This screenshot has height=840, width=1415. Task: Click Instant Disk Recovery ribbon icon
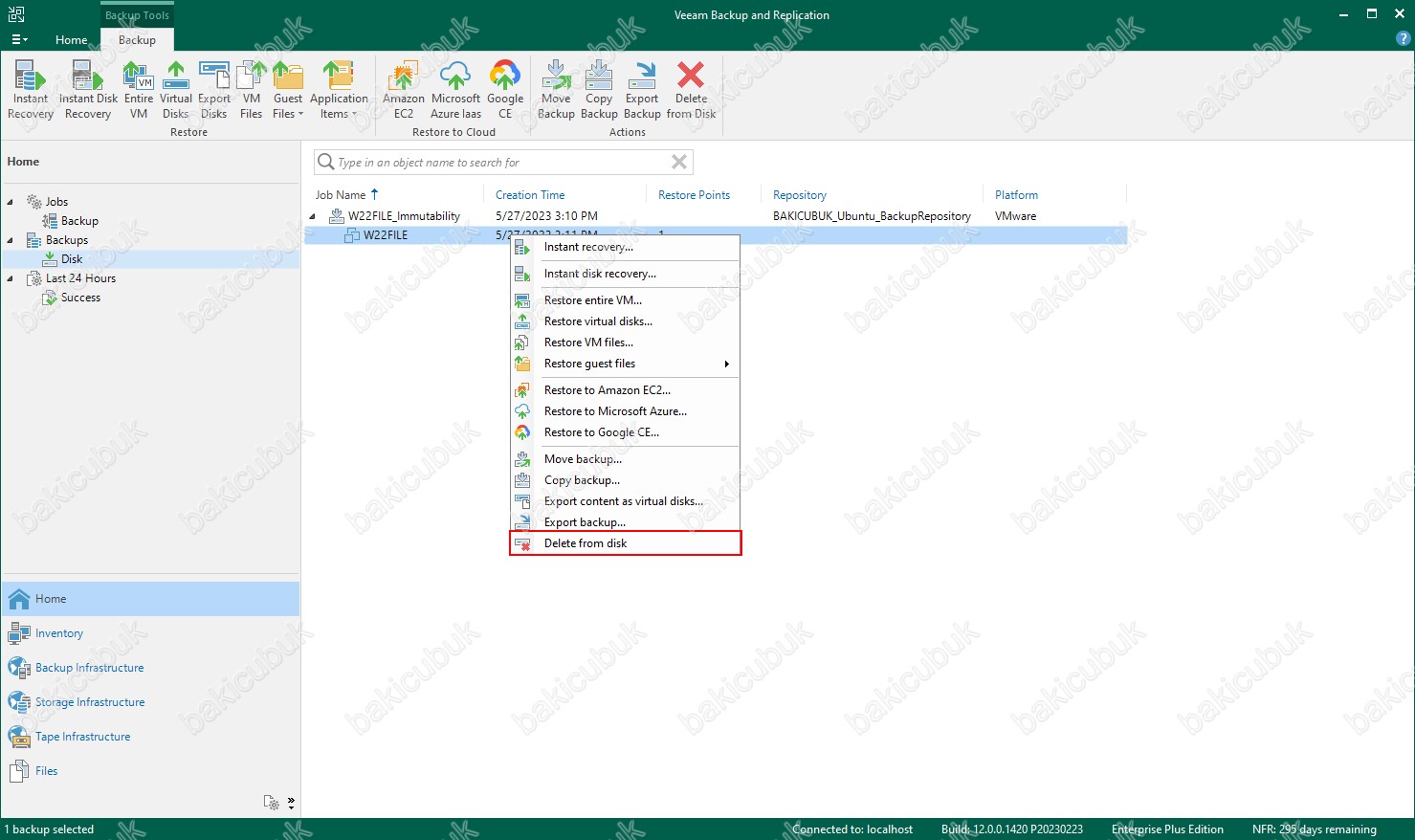point(88,90)
